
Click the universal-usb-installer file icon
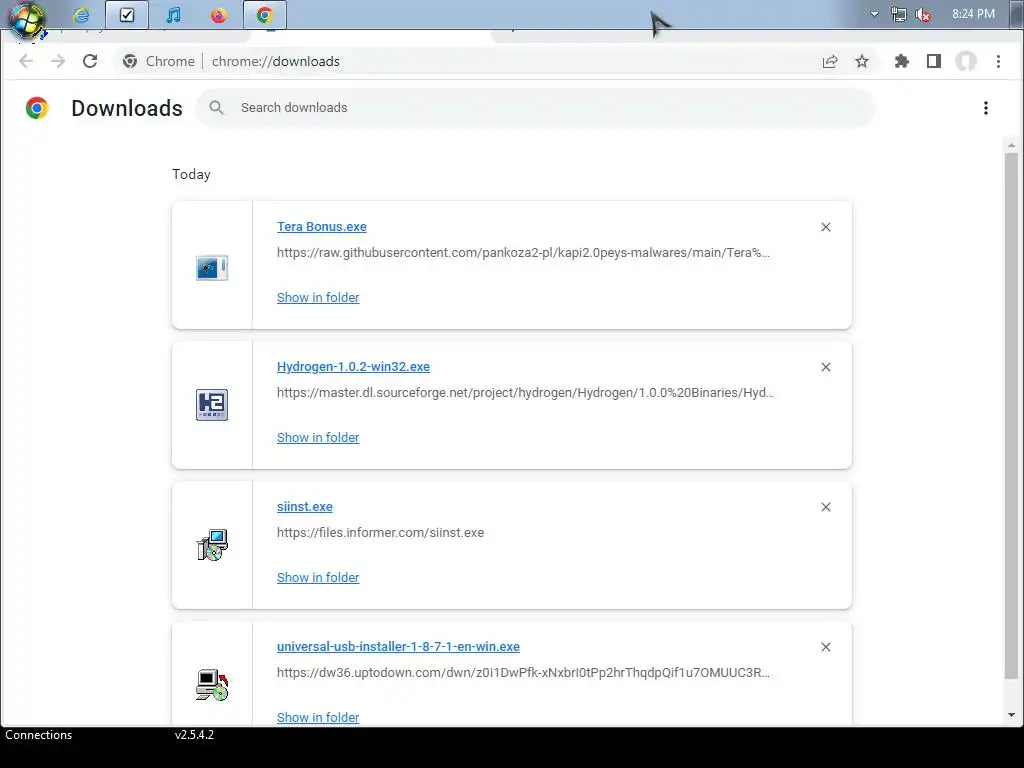tap(212, 685)
